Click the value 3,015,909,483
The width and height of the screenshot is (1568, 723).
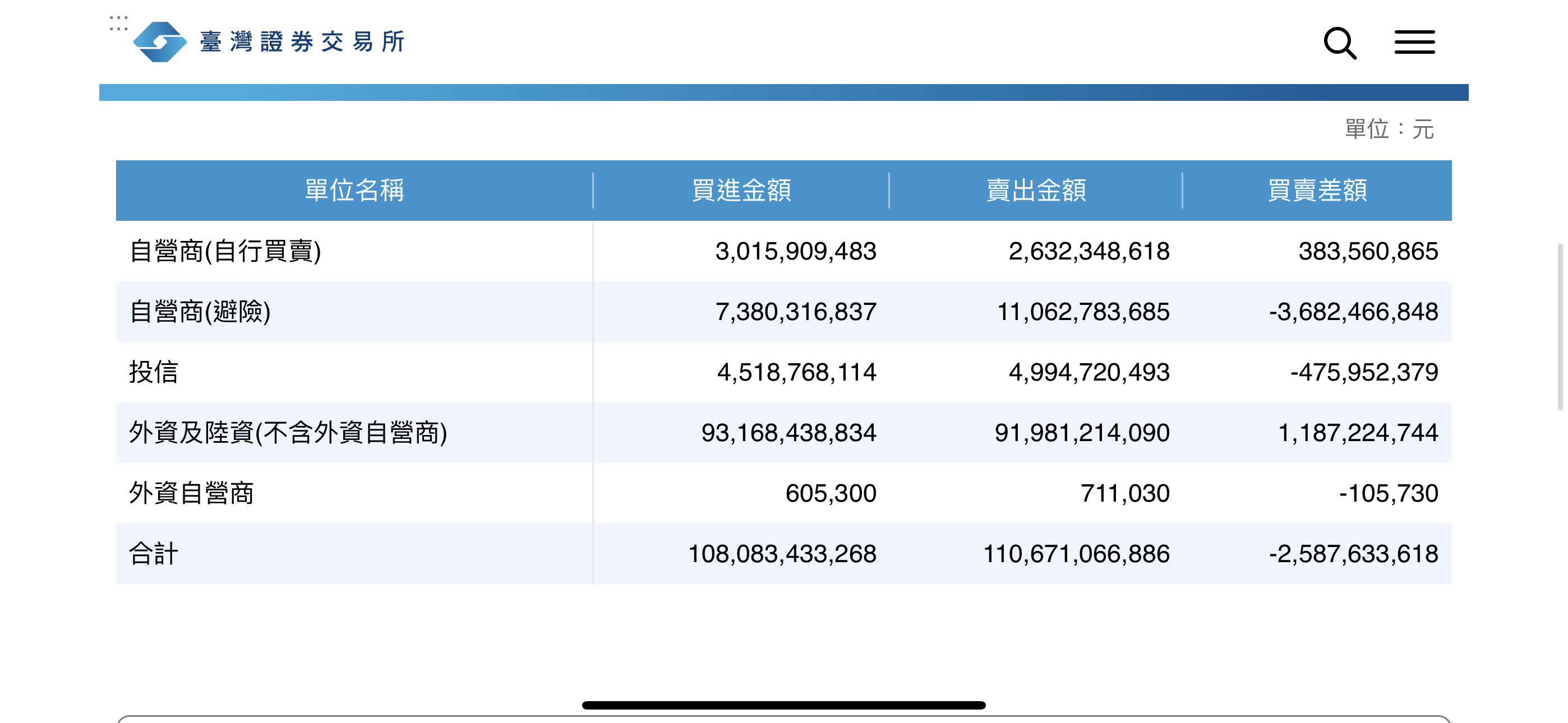pyautogui.click(x=796, y=251)
